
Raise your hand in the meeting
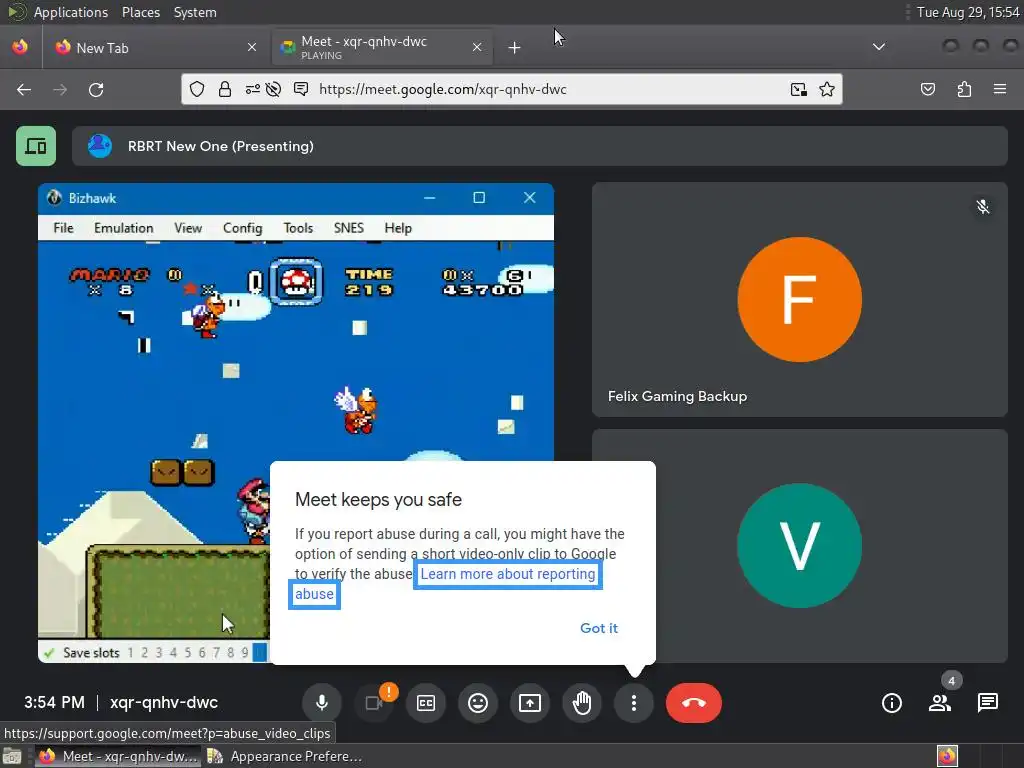pyautogui.click(x=582, y=703)
